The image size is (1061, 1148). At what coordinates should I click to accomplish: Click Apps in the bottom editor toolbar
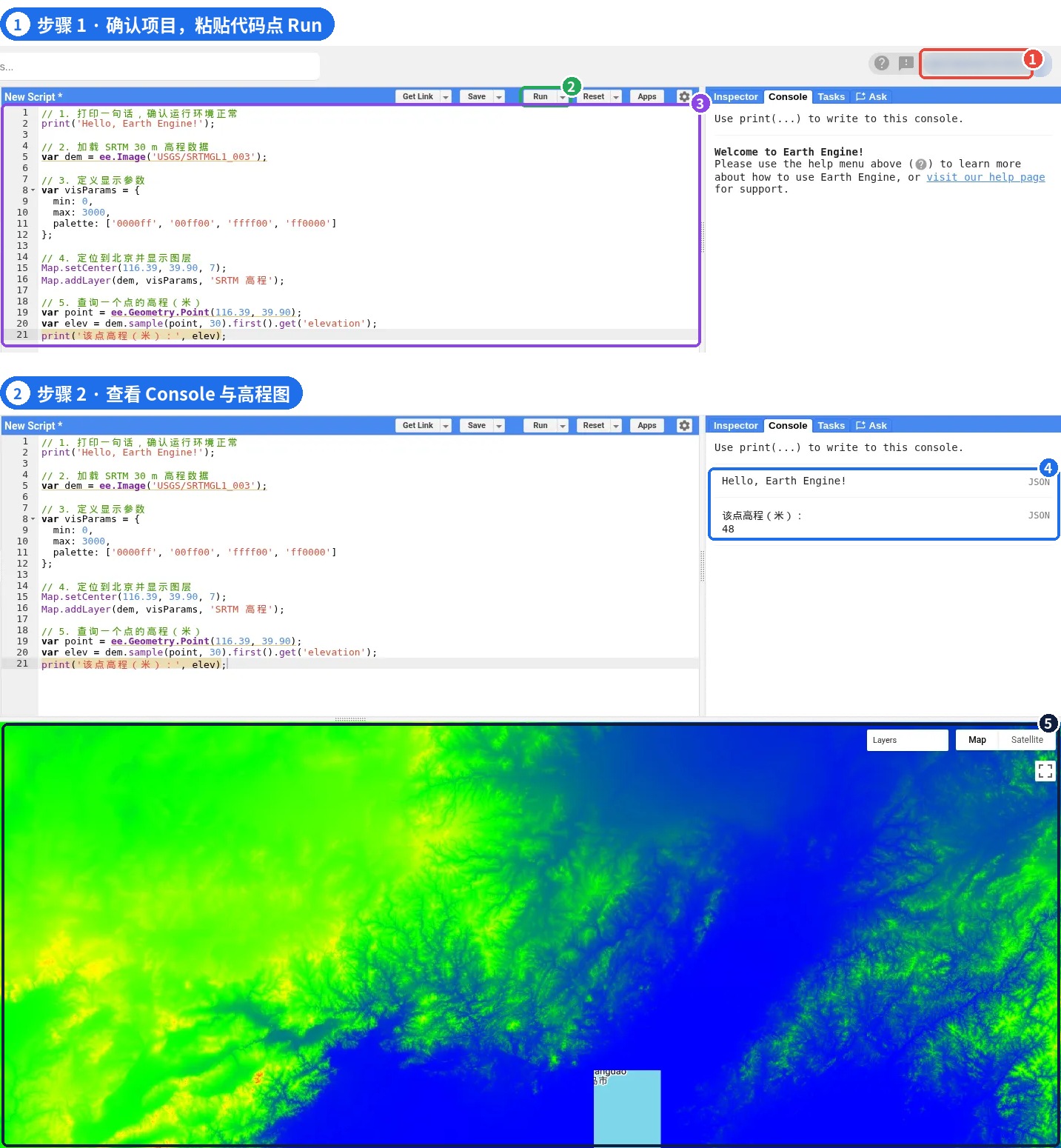[x=647, y=425]
